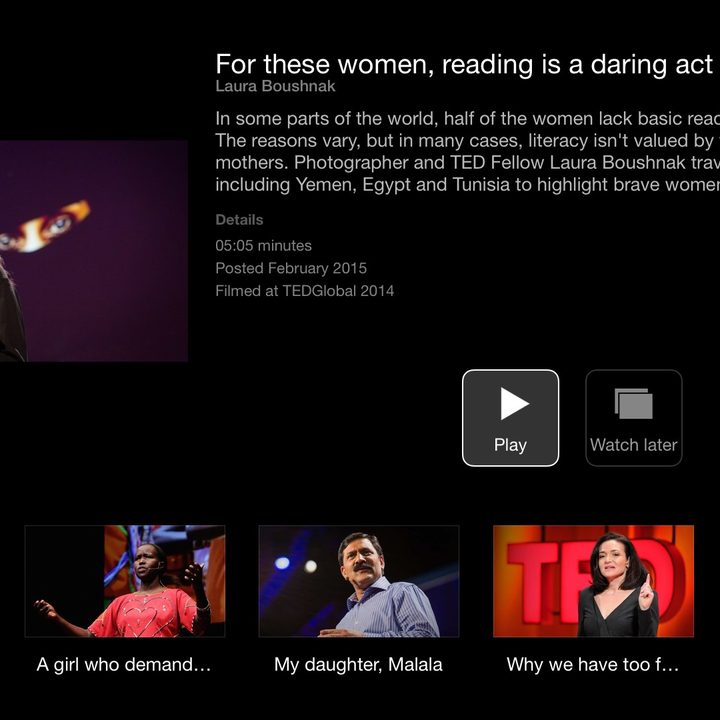
Task: Play the Laura Boushnak talk
Action: point(510,418)
